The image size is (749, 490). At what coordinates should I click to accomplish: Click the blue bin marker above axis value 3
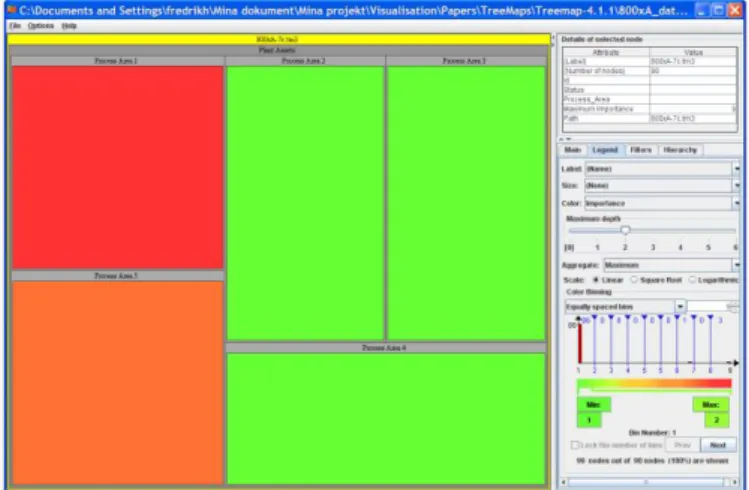[611, 318]
